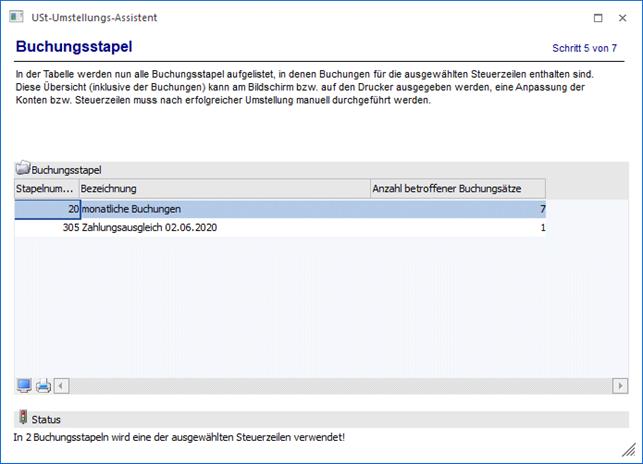The height and width of the screenshot is (464, 643).
Task: Sort by the Stapelnummer column header
Action: (46, 188)
